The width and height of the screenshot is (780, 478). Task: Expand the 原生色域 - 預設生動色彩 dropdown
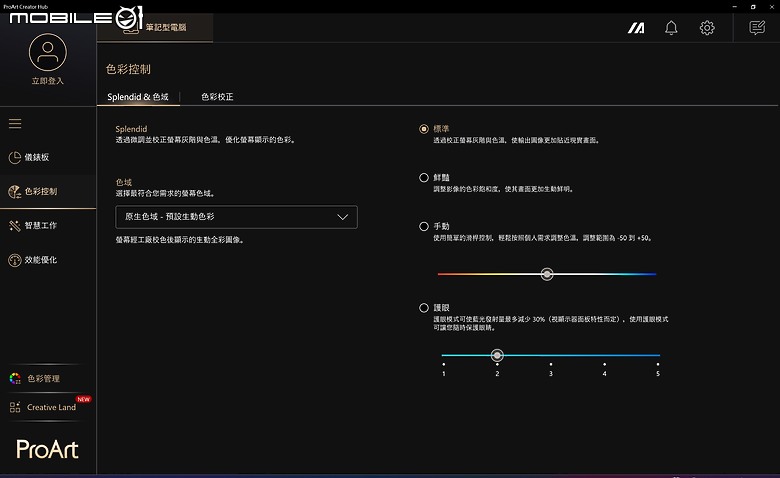(x=236, y=217)
